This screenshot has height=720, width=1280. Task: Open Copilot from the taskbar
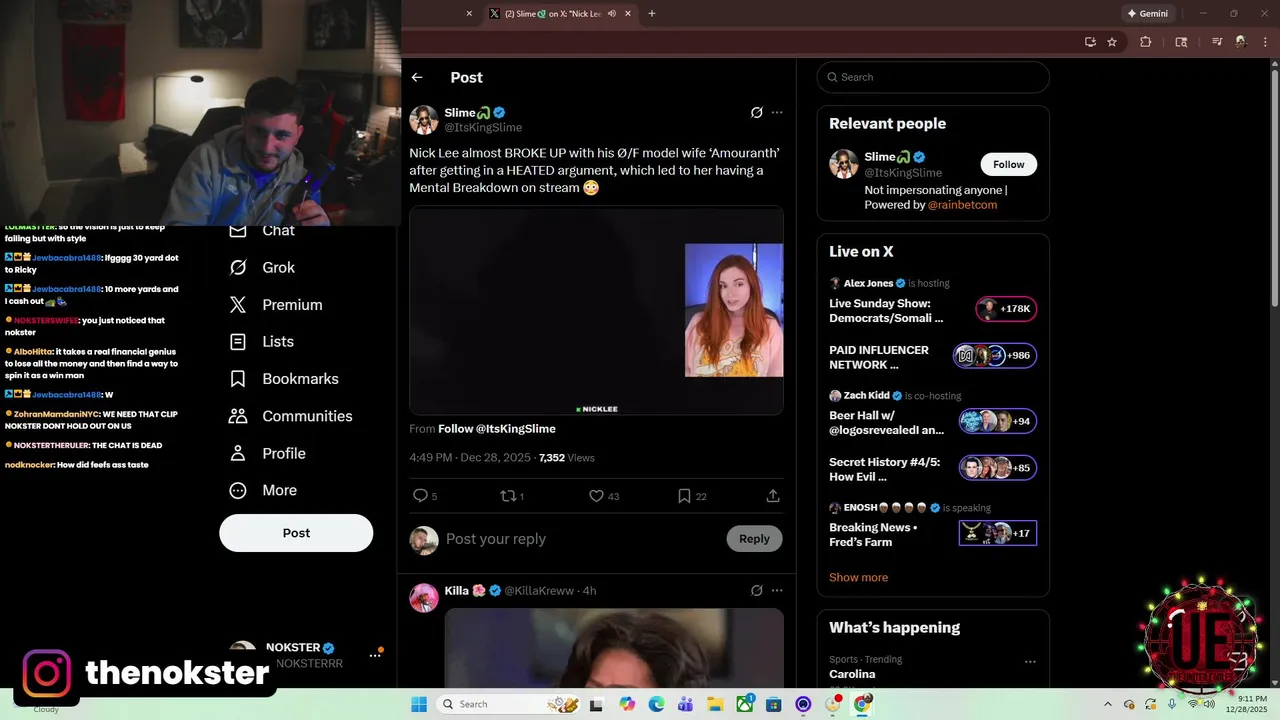coord(627,704)
